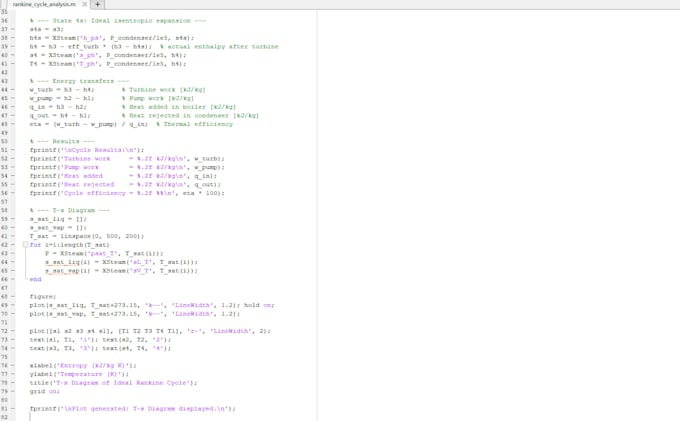The width and height of the screenshot is (680, 421).
Task: Click text(s1, T1, '1') line 73
Action: pyautogui.click(x=100, y=340)
